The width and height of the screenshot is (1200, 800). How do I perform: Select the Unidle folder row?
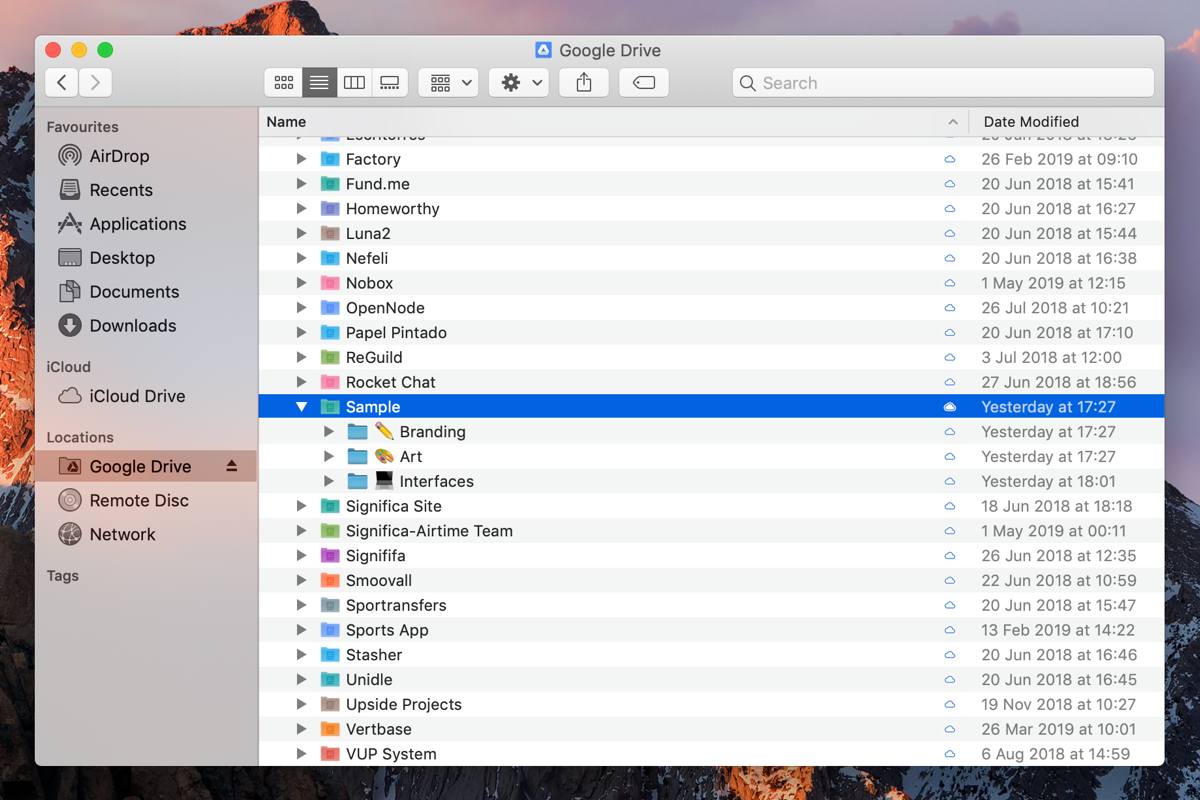(711, 680)
